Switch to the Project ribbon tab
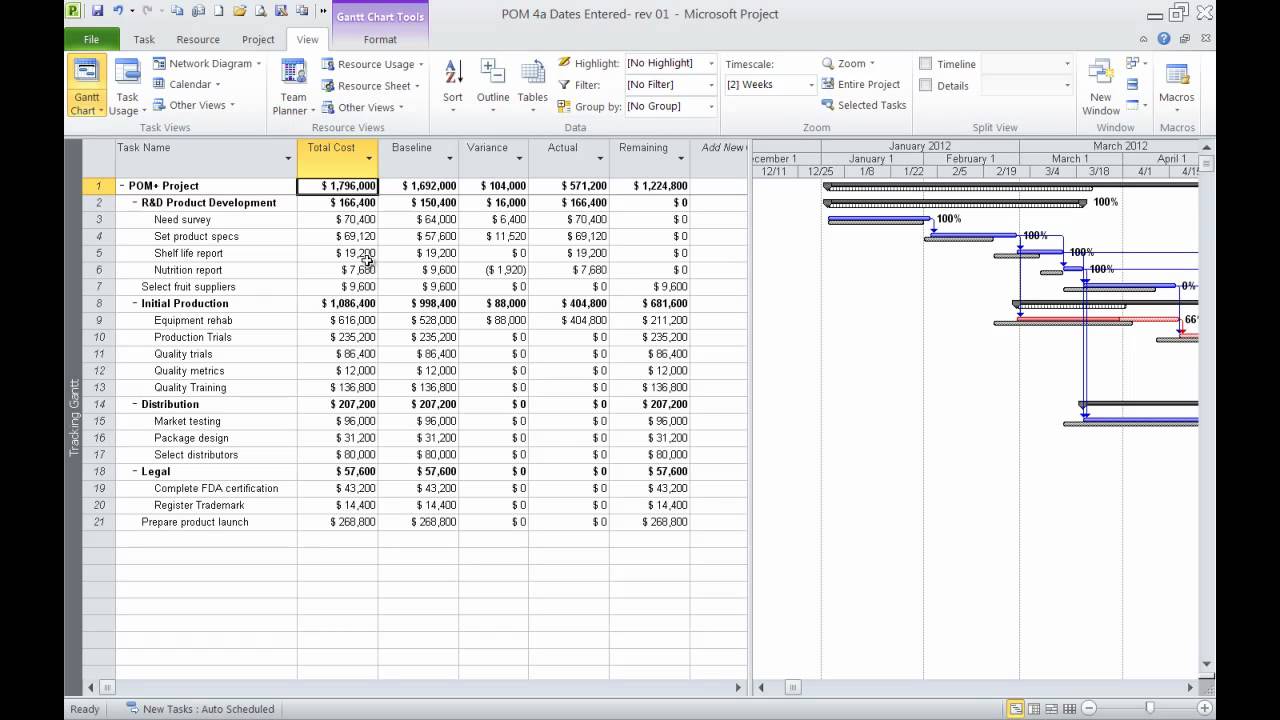Viewport: 1280px width, 720px height. point(258,39)
